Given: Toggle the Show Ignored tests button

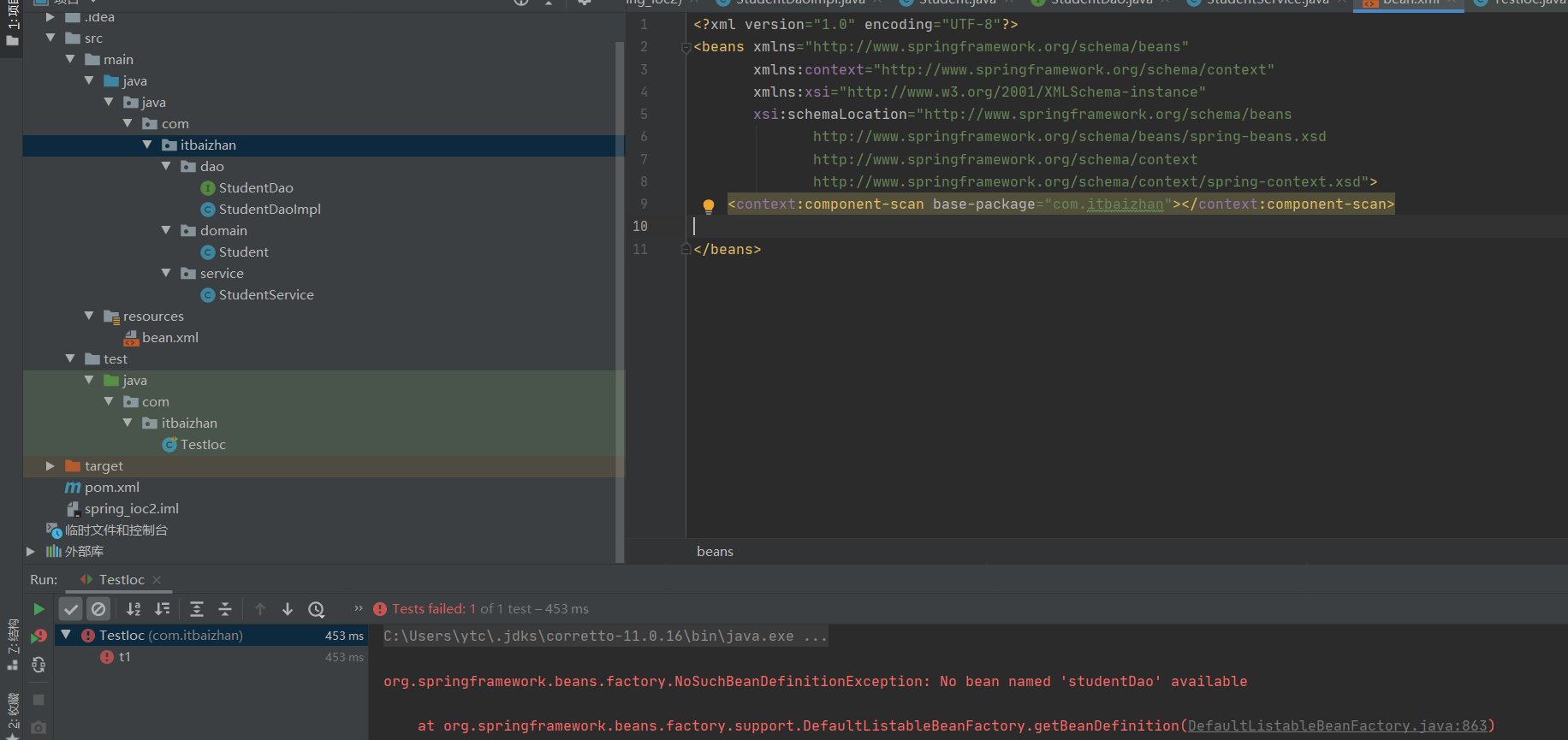Looking at the screenshot, I should point(98,609).
